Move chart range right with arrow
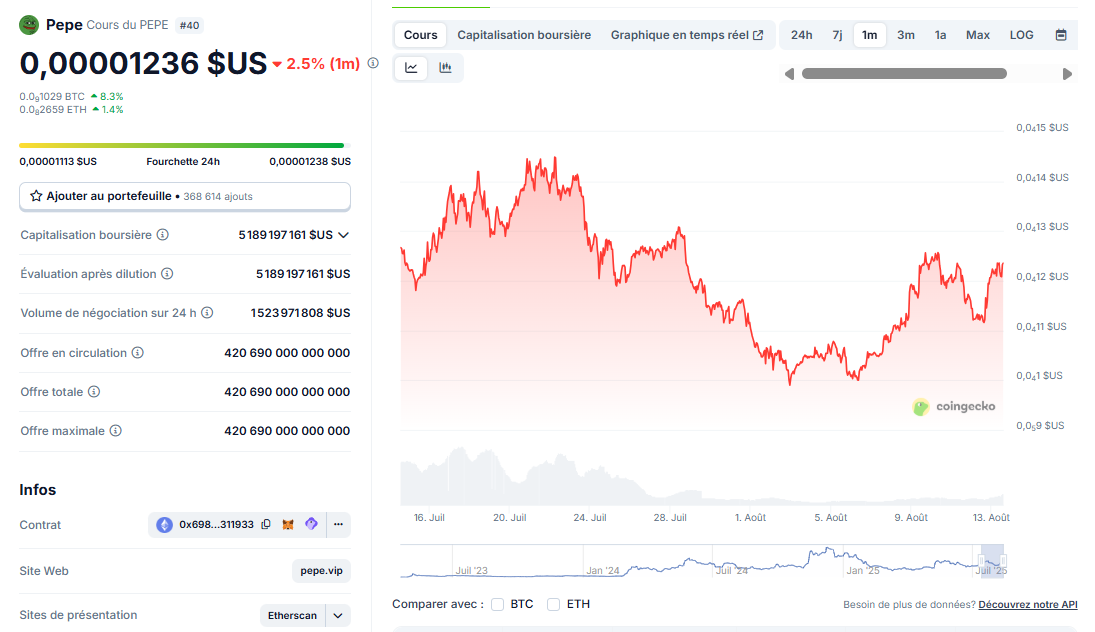Viewport: 1095px width, 632px height. (x=1067, y=74)
